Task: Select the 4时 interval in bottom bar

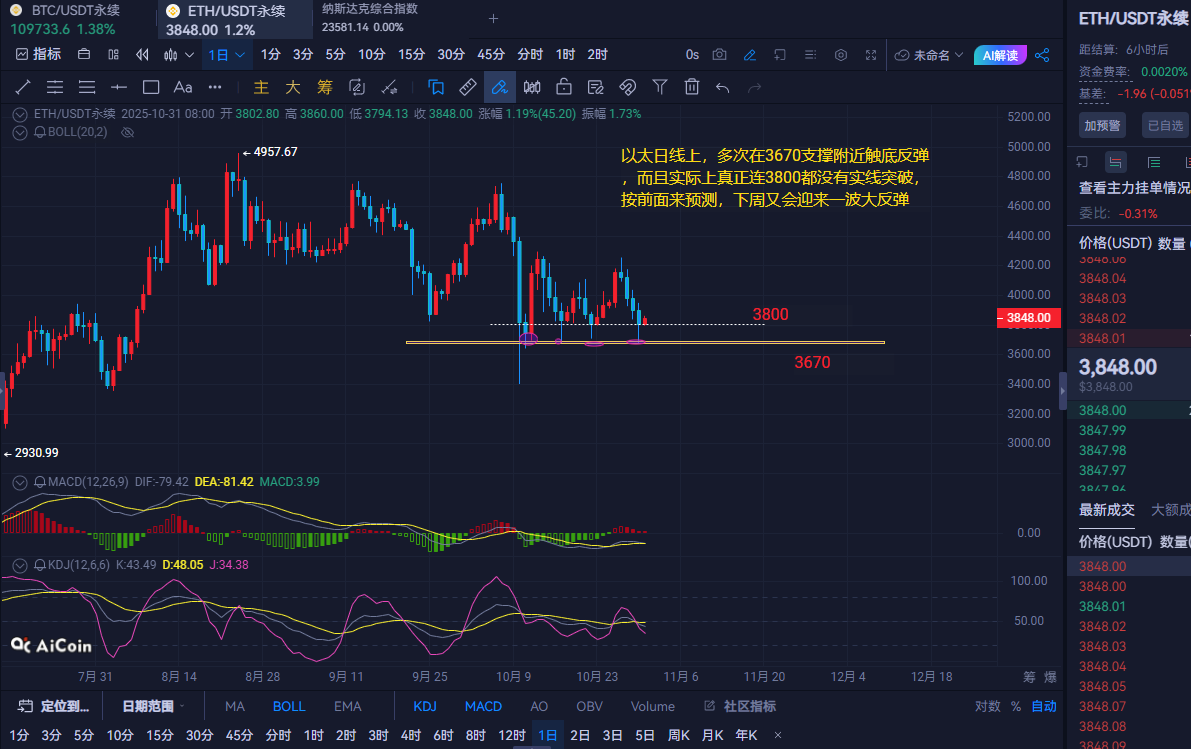Action: 410,735
